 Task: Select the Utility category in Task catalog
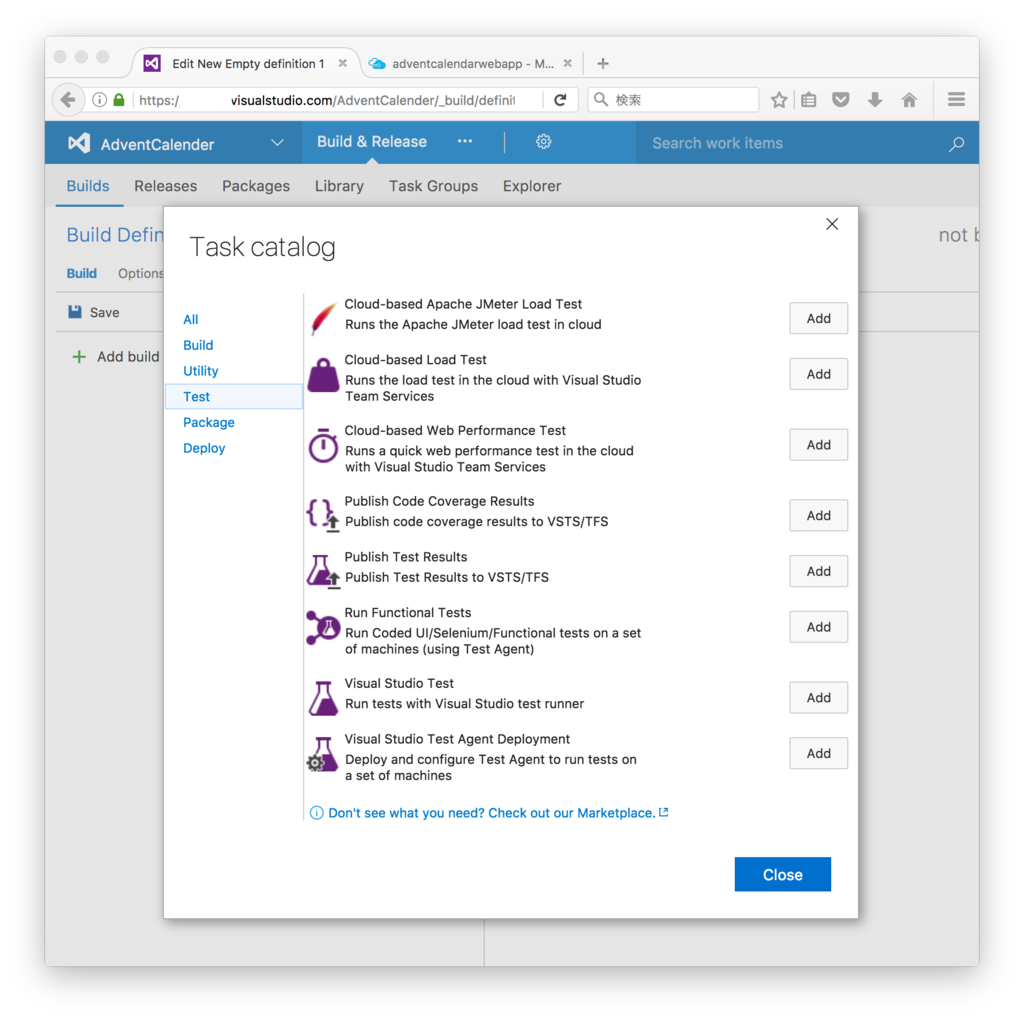[200, 371]
